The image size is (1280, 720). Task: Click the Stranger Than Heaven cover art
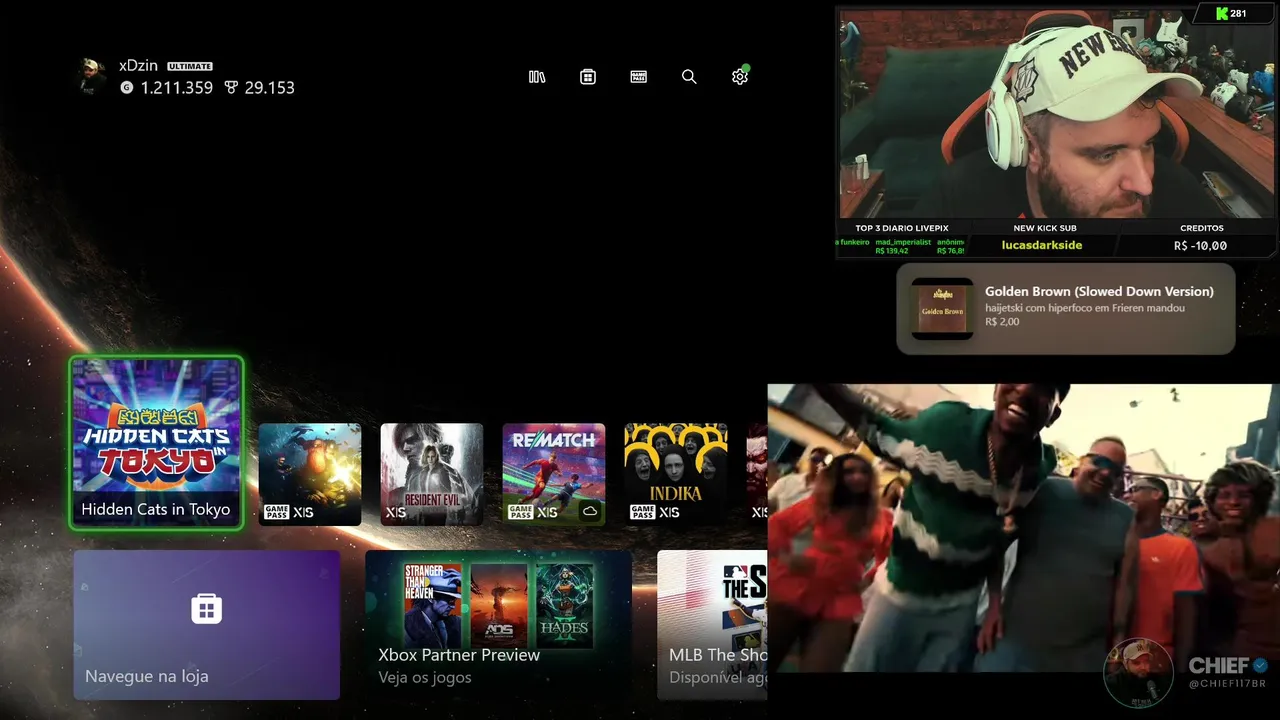(432, 605)
